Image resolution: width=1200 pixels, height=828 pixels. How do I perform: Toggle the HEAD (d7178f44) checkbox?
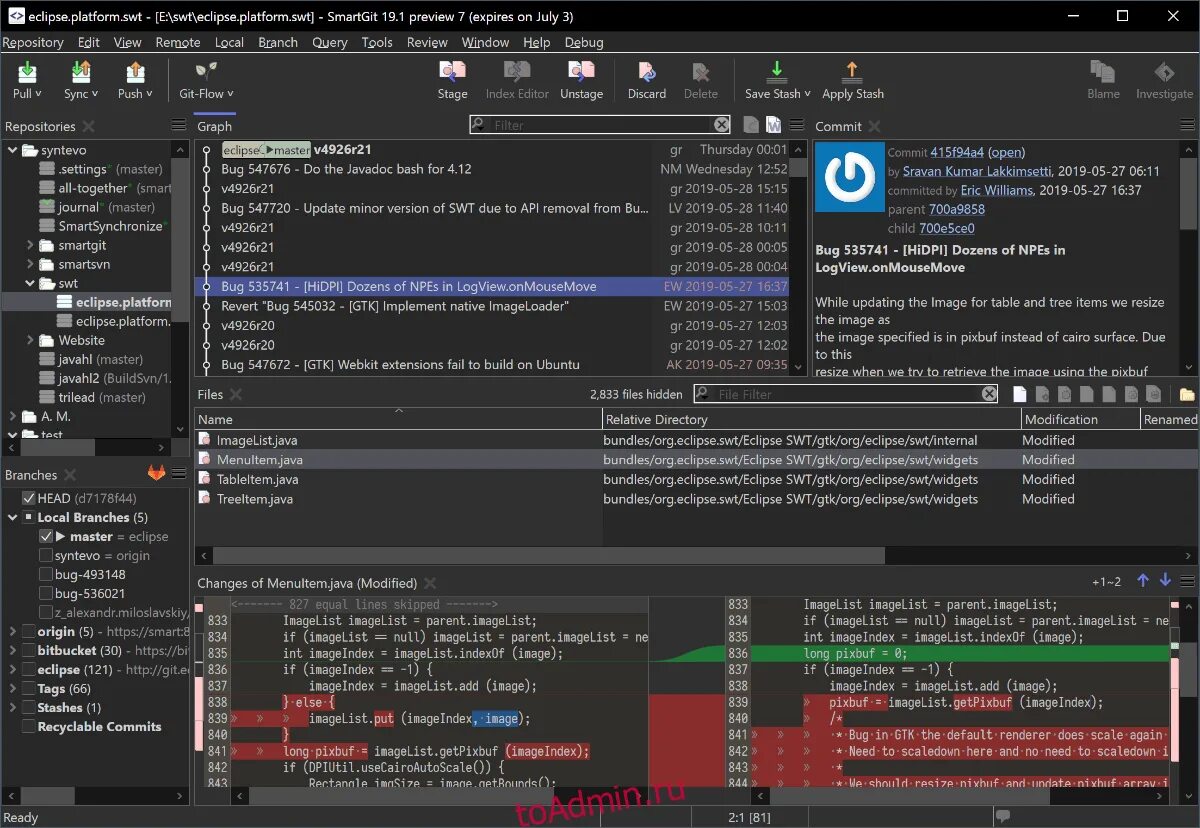point(29,498)
